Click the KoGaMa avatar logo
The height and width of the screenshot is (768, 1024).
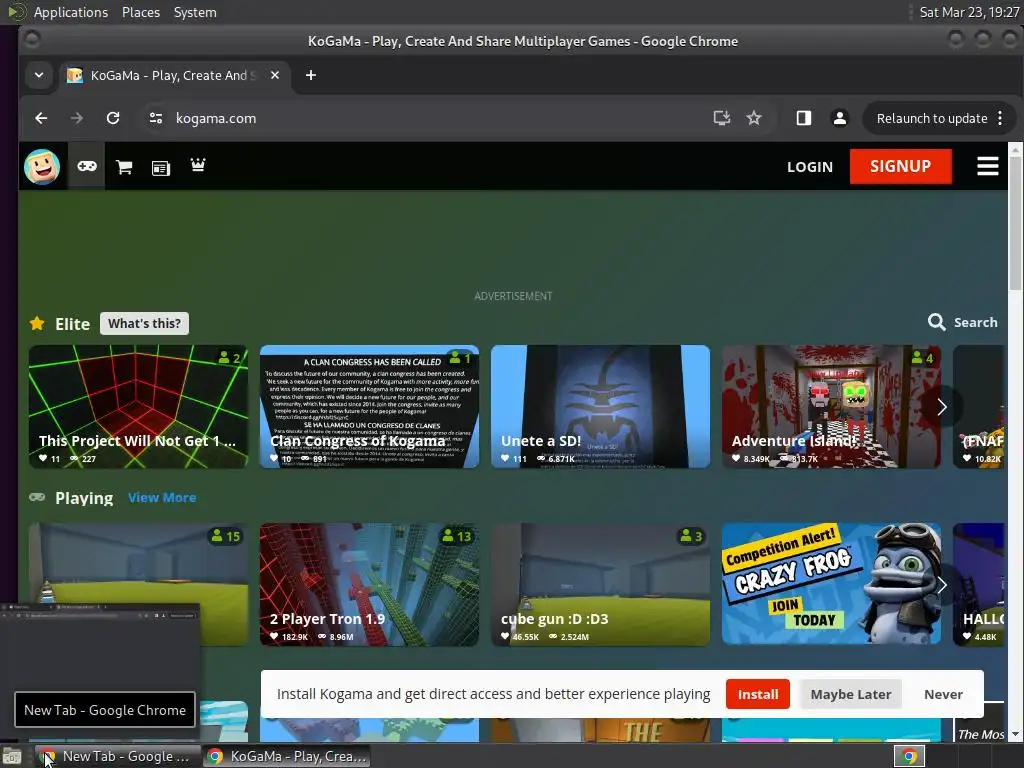[x=42, y=167]
